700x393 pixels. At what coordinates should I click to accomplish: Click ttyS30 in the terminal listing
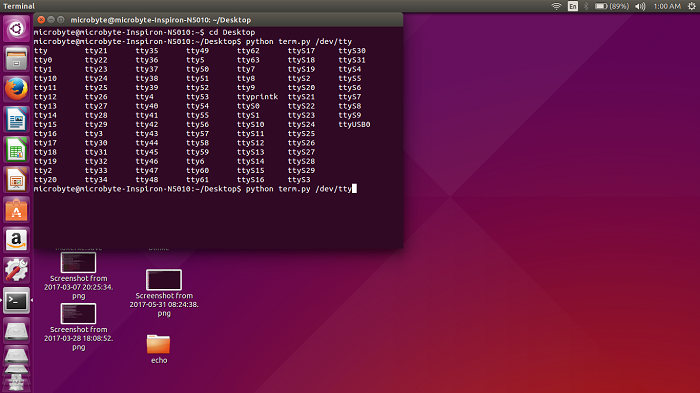pos(352,51)
